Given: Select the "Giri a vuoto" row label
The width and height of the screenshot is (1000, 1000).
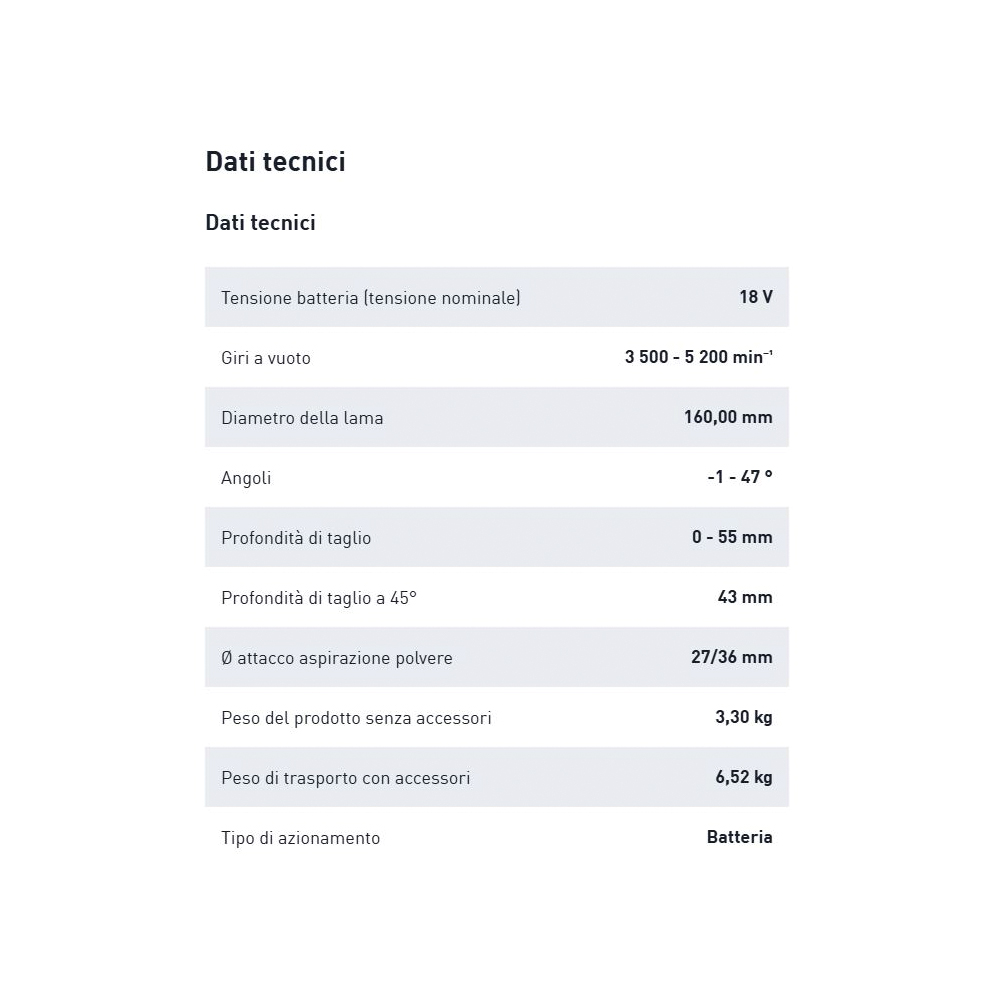Looking at the screenshot, I should [265, 358].
